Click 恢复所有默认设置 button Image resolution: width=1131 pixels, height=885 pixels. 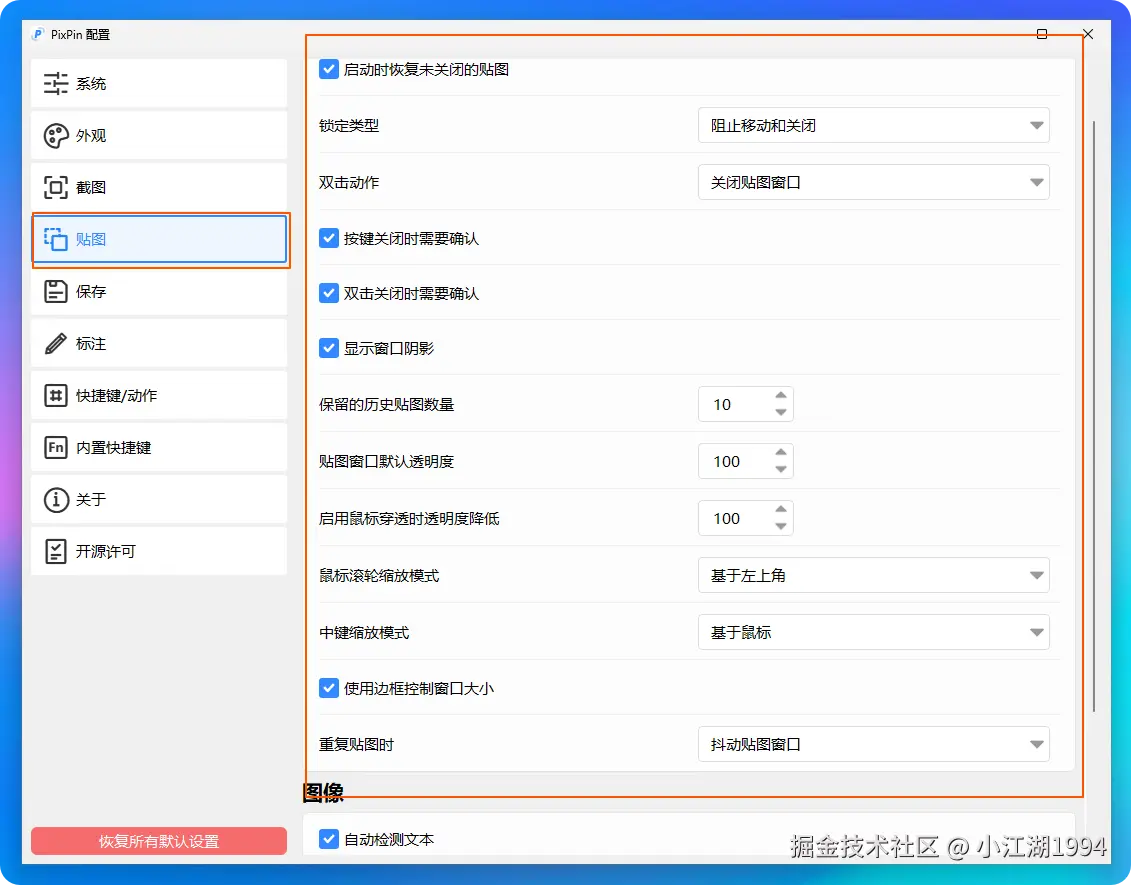coord(159,841)
